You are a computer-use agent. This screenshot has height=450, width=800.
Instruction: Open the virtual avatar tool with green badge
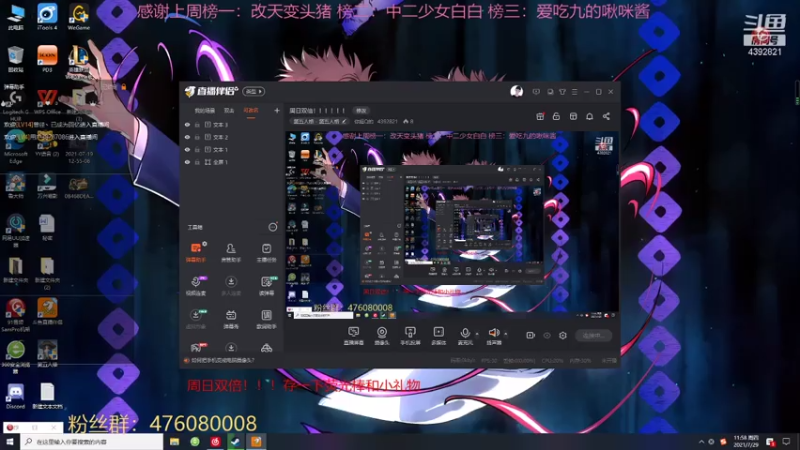195,319
